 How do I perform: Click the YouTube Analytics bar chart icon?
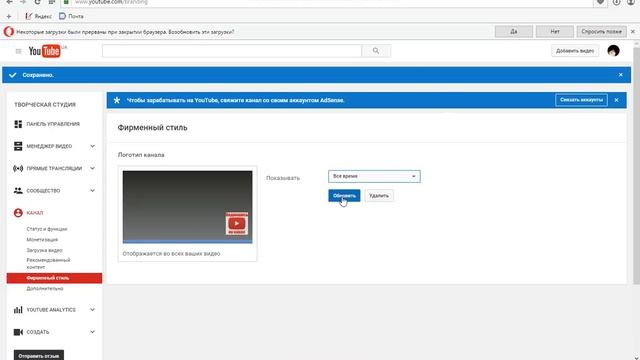(18, 310)
